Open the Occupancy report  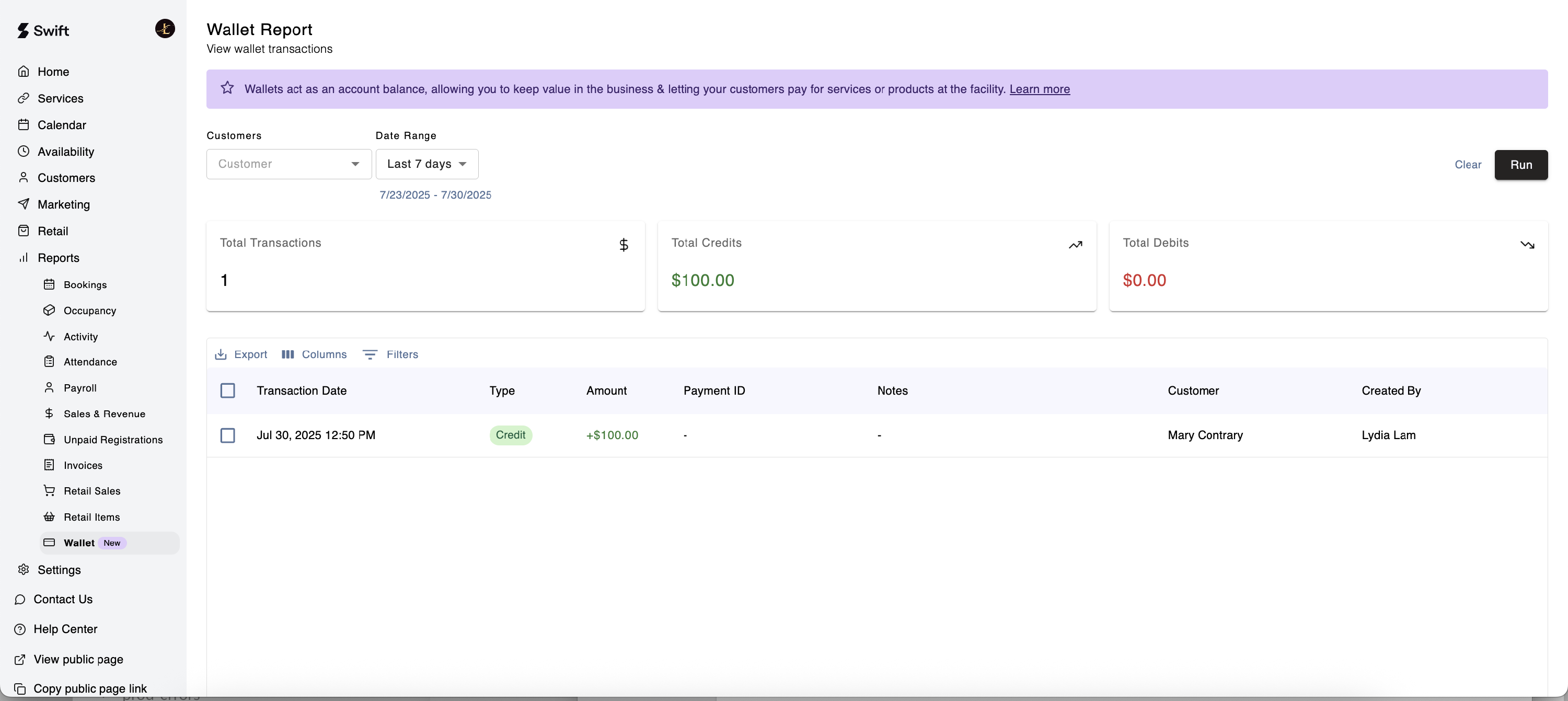coord(89,311)
